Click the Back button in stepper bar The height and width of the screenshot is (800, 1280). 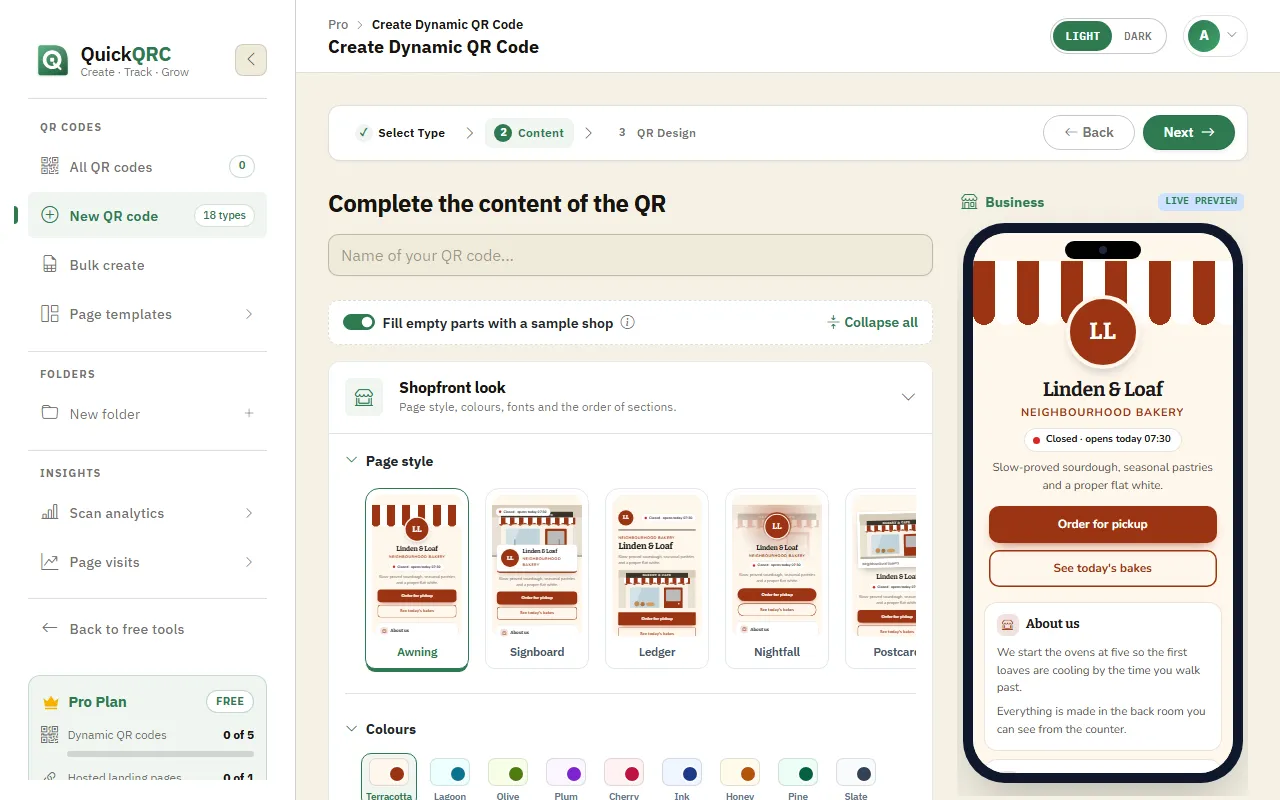pyautogui.click(x=1089, y=132)
